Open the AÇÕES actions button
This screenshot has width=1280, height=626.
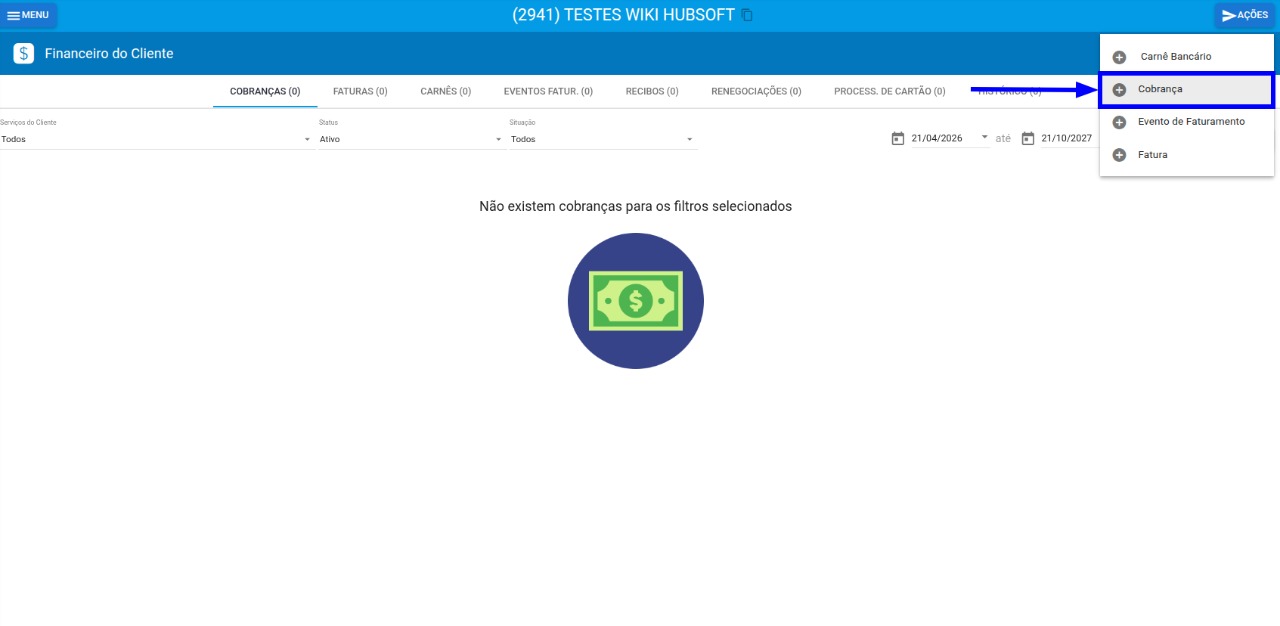(1244, 15)
